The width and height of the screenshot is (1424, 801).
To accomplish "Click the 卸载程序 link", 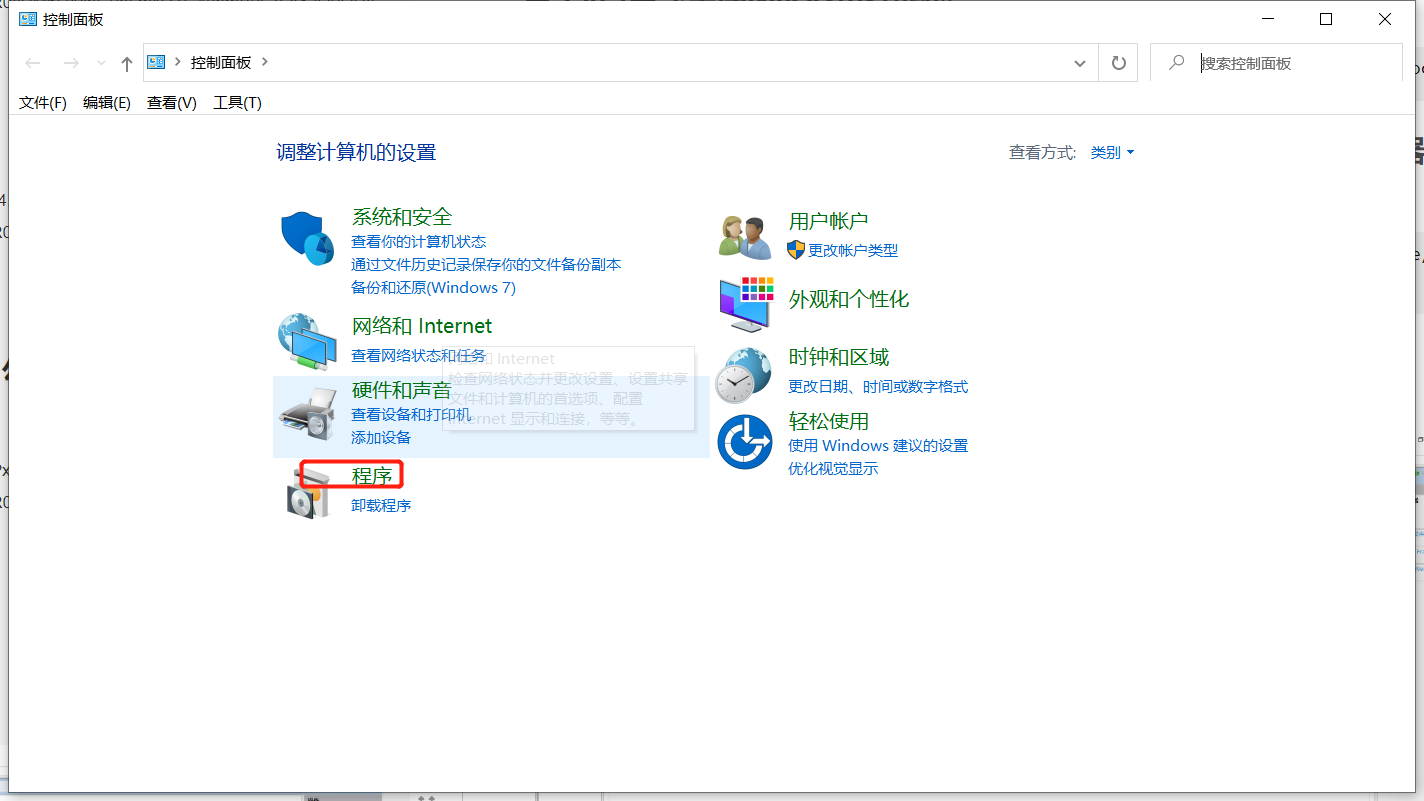I will click(381, 505).
